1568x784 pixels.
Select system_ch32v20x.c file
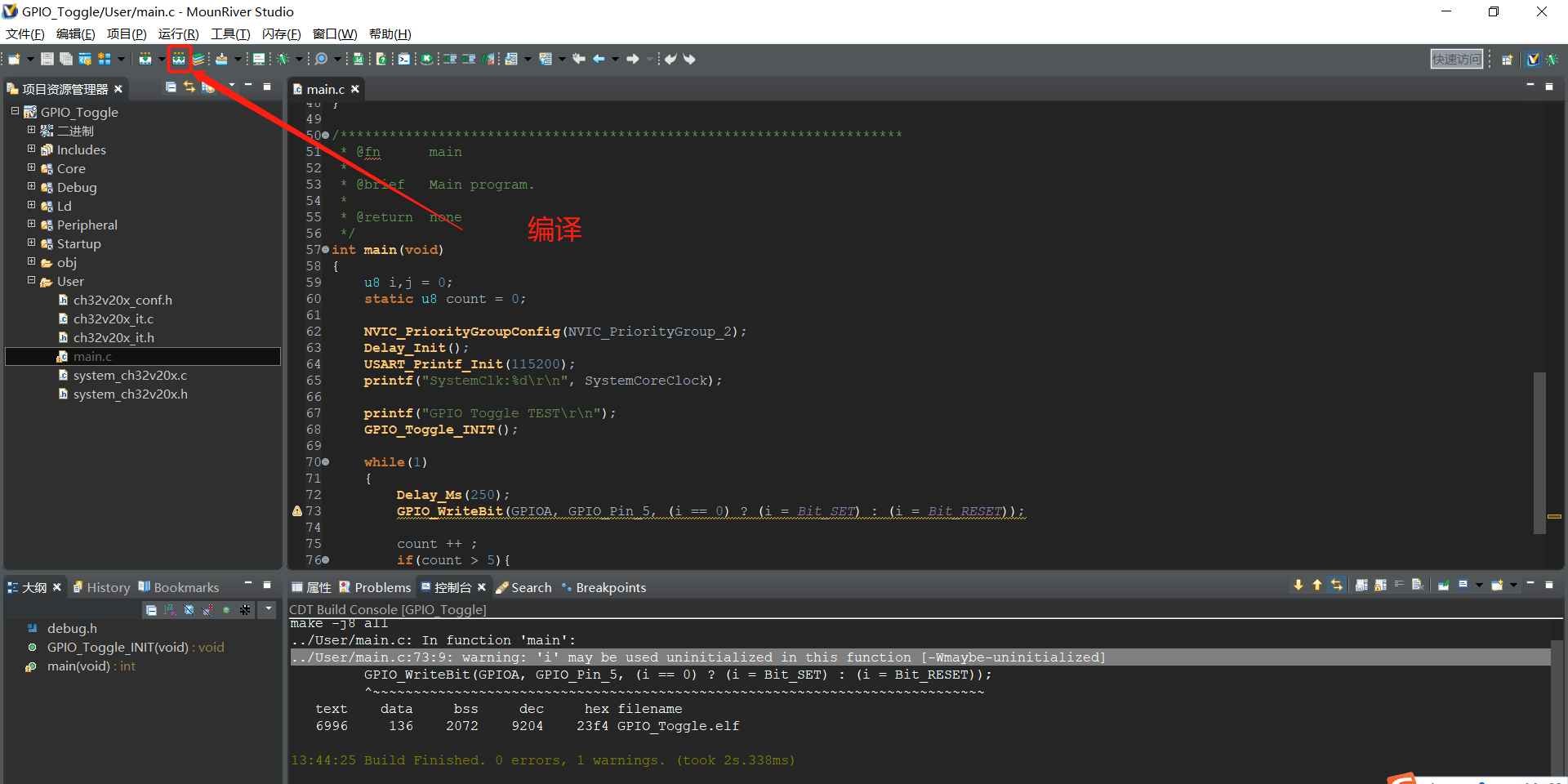130,375
